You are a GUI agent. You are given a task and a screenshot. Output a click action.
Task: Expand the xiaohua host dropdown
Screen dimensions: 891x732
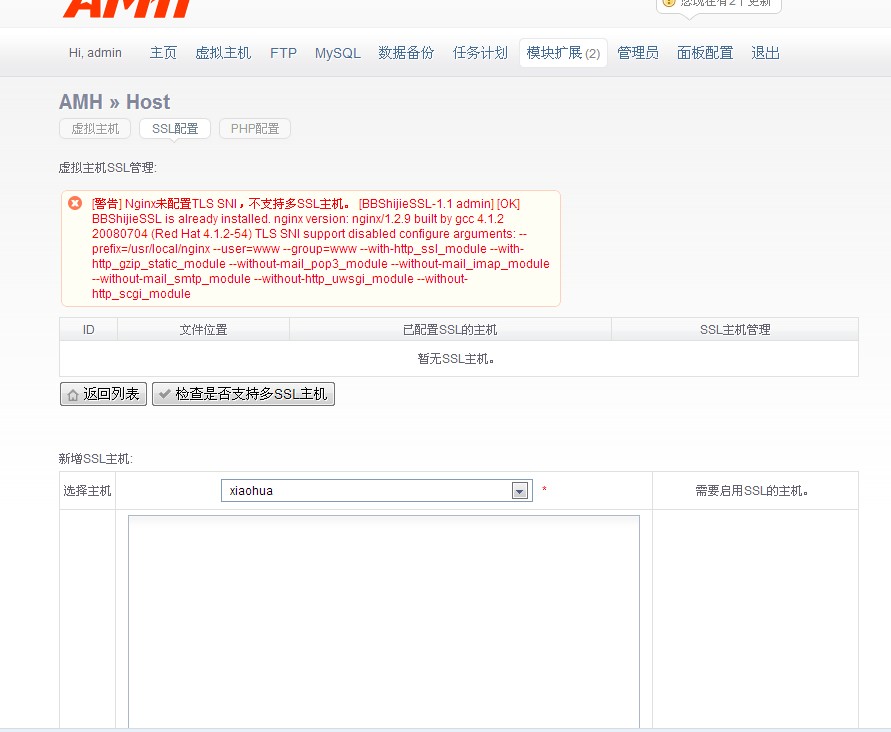(x=519, y=491)
